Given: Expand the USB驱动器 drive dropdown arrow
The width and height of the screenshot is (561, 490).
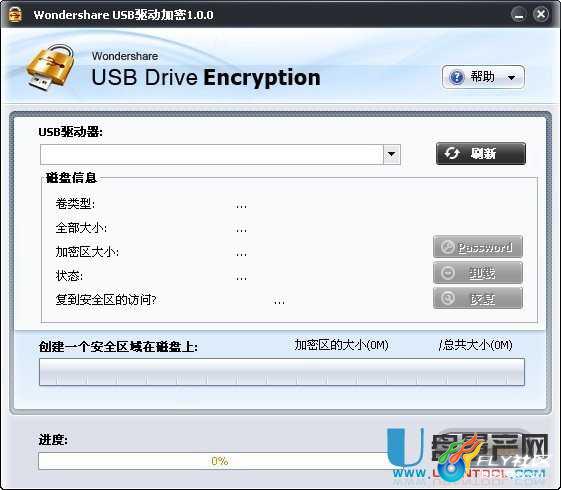Looking at the screenshot, I should (x=391, y=154).
